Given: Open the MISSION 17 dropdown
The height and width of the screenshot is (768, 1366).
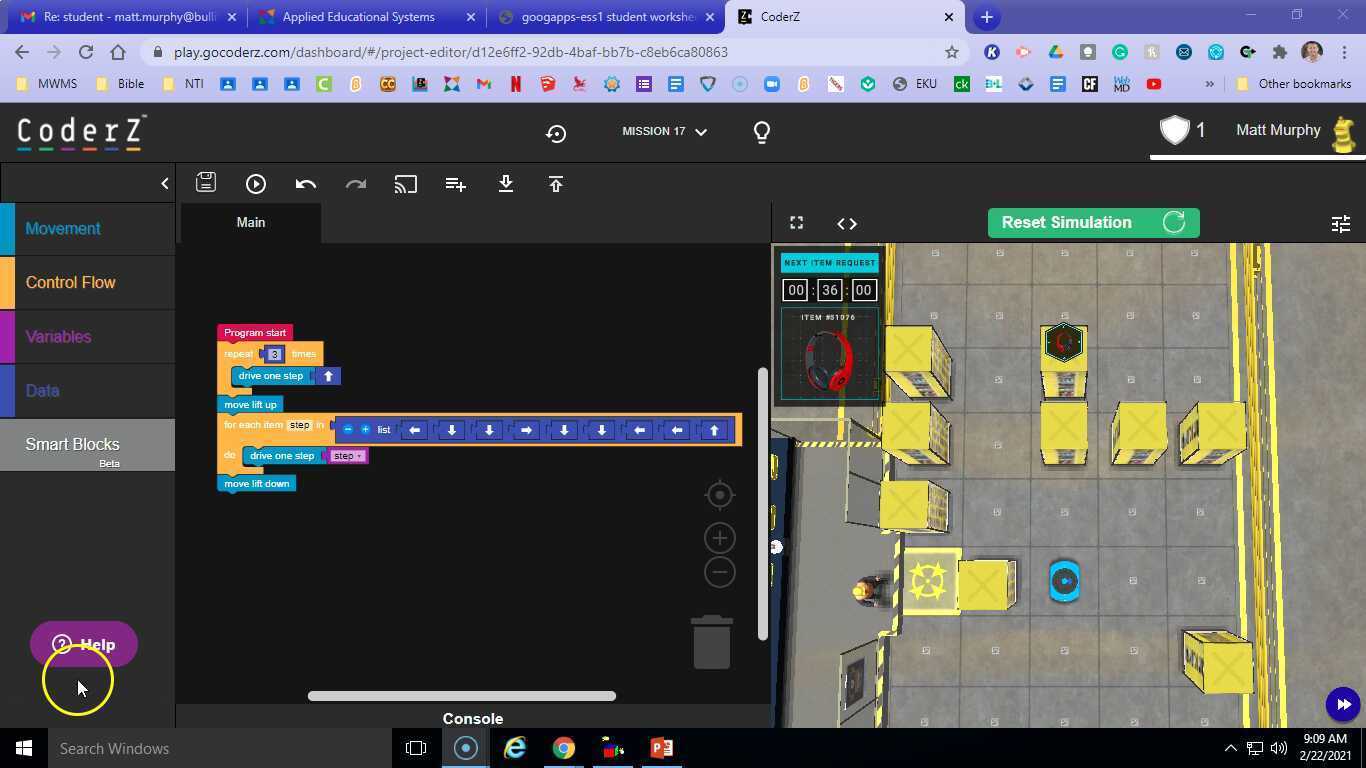Looking at the screenshot, I should coord(663,131).
